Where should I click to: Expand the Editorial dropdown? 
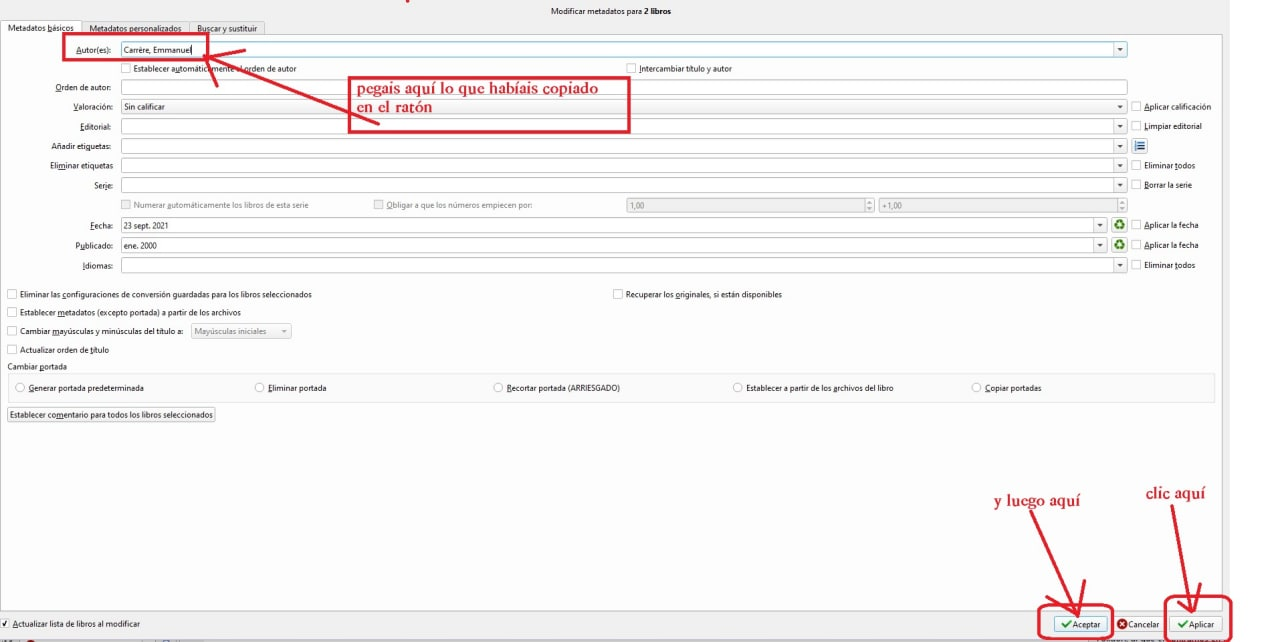(1120, 126)
